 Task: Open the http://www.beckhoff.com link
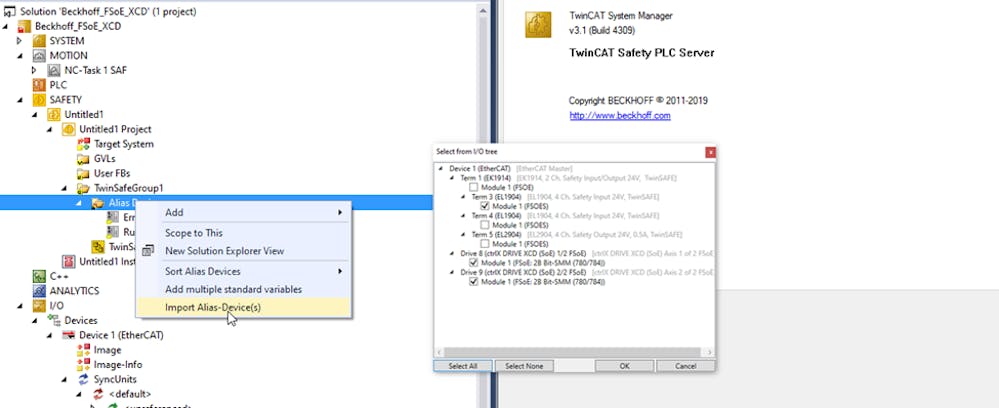coord(620,115)
